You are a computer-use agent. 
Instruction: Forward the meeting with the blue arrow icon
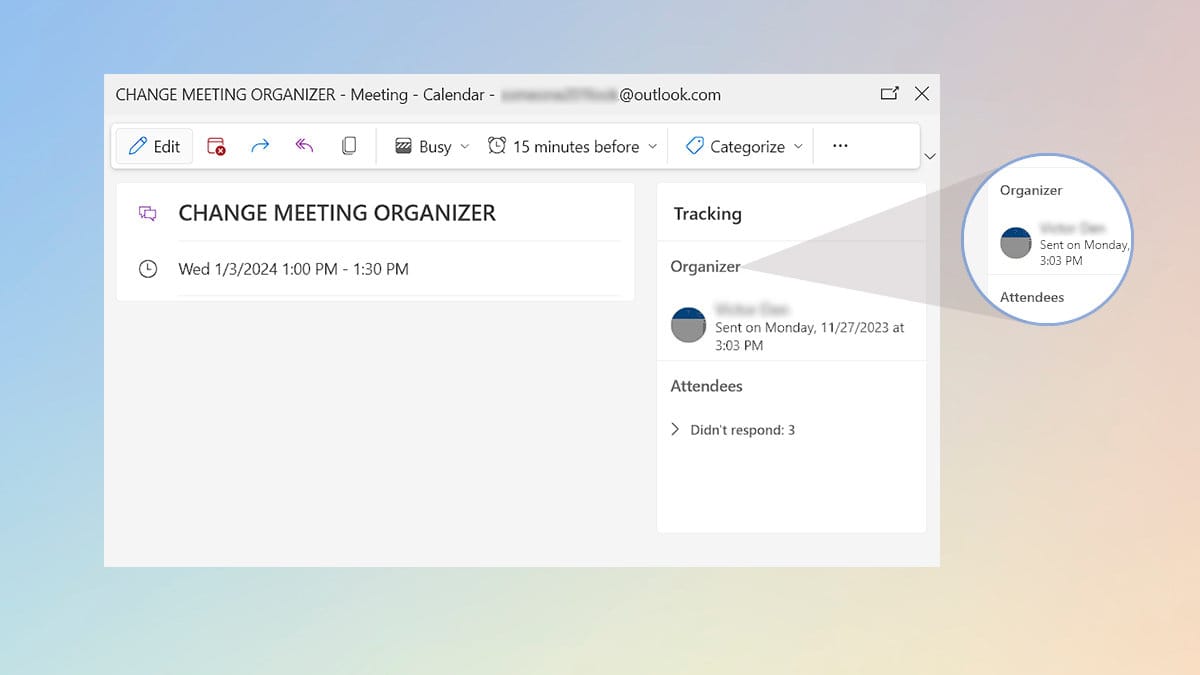pos(260,146)
